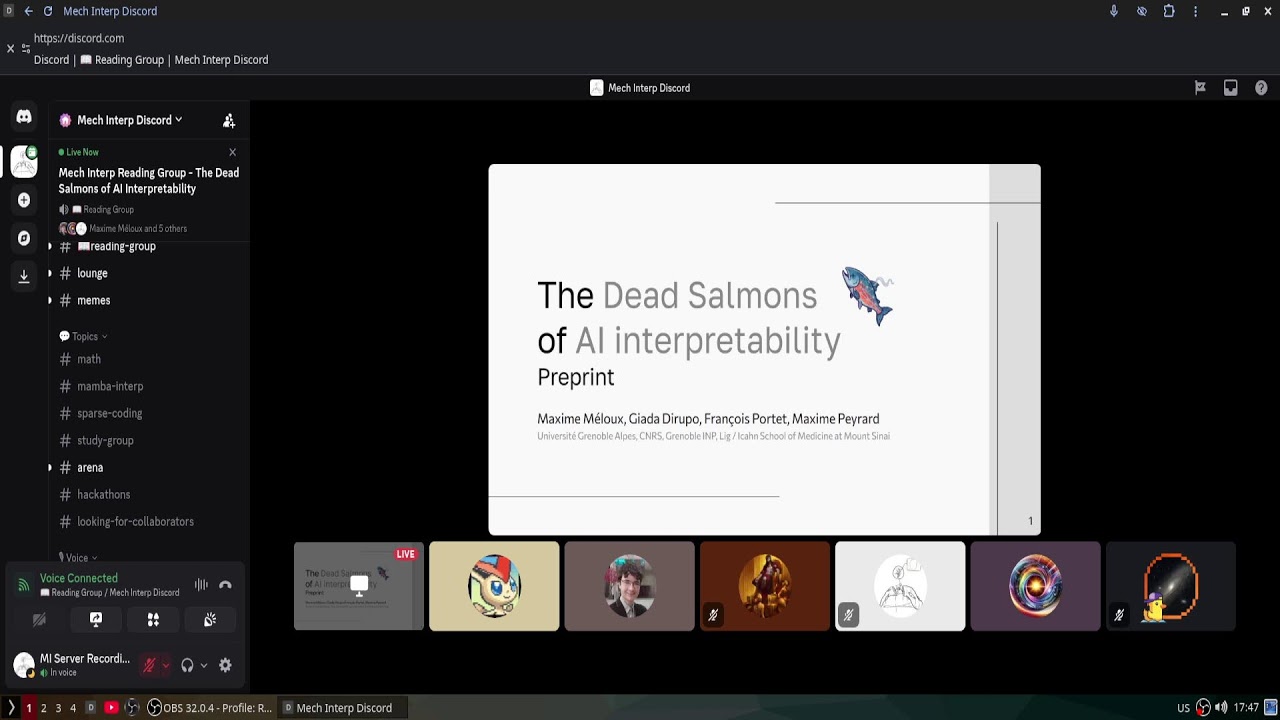This screenshot has height=720, width=1280.
Task: Reload the browser page
Action: pos(47,11)
